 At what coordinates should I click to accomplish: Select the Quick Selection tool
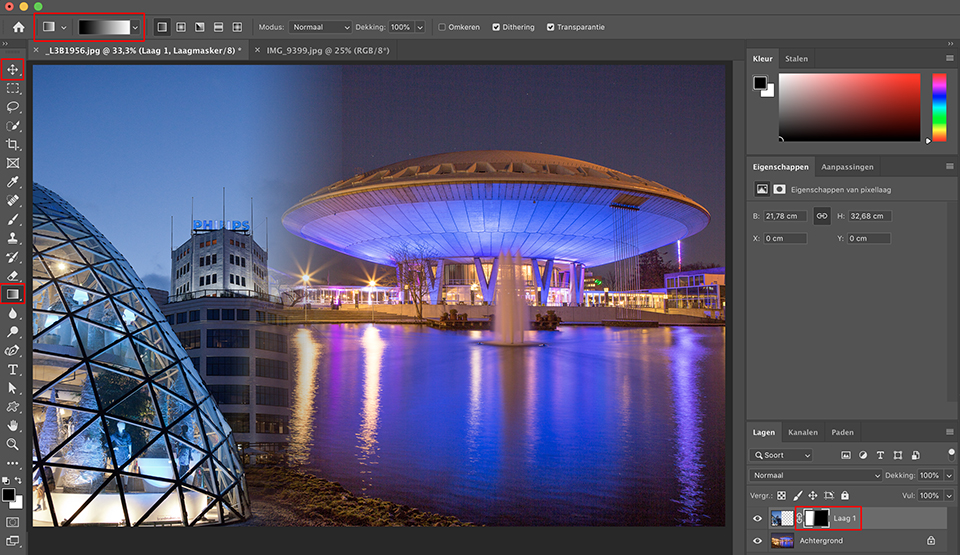(x=12, y=126)
